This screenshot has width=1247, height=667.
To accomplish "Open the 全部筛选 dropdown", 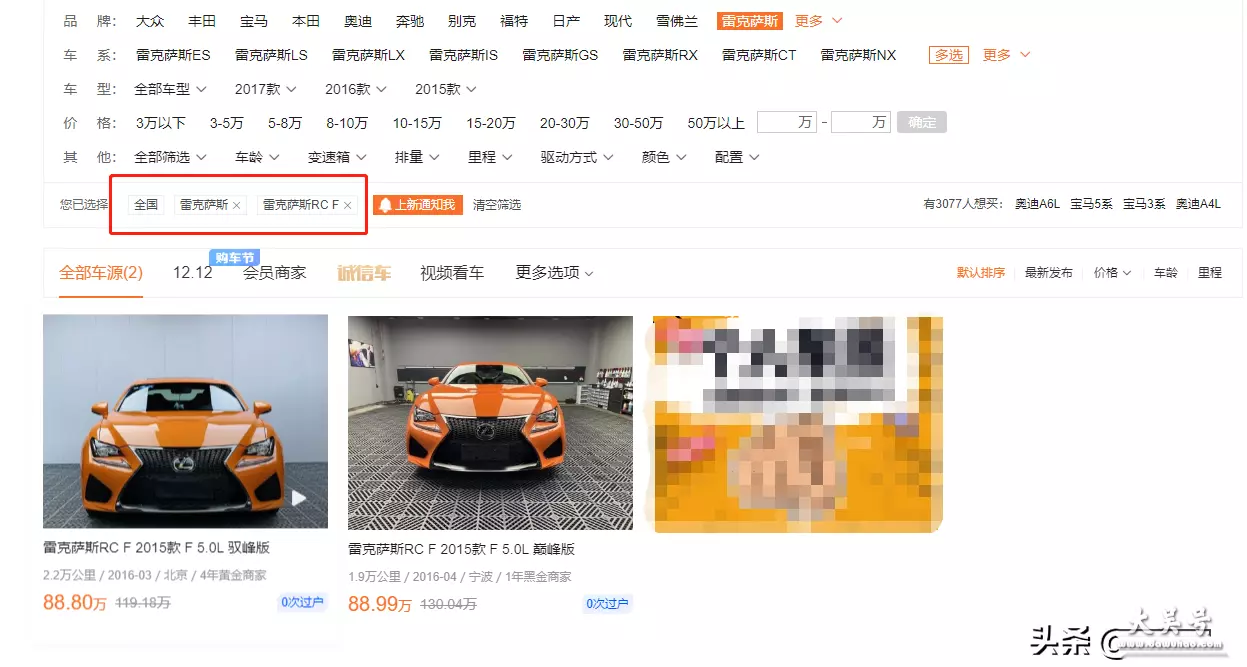I will click(x=170, y=157).
